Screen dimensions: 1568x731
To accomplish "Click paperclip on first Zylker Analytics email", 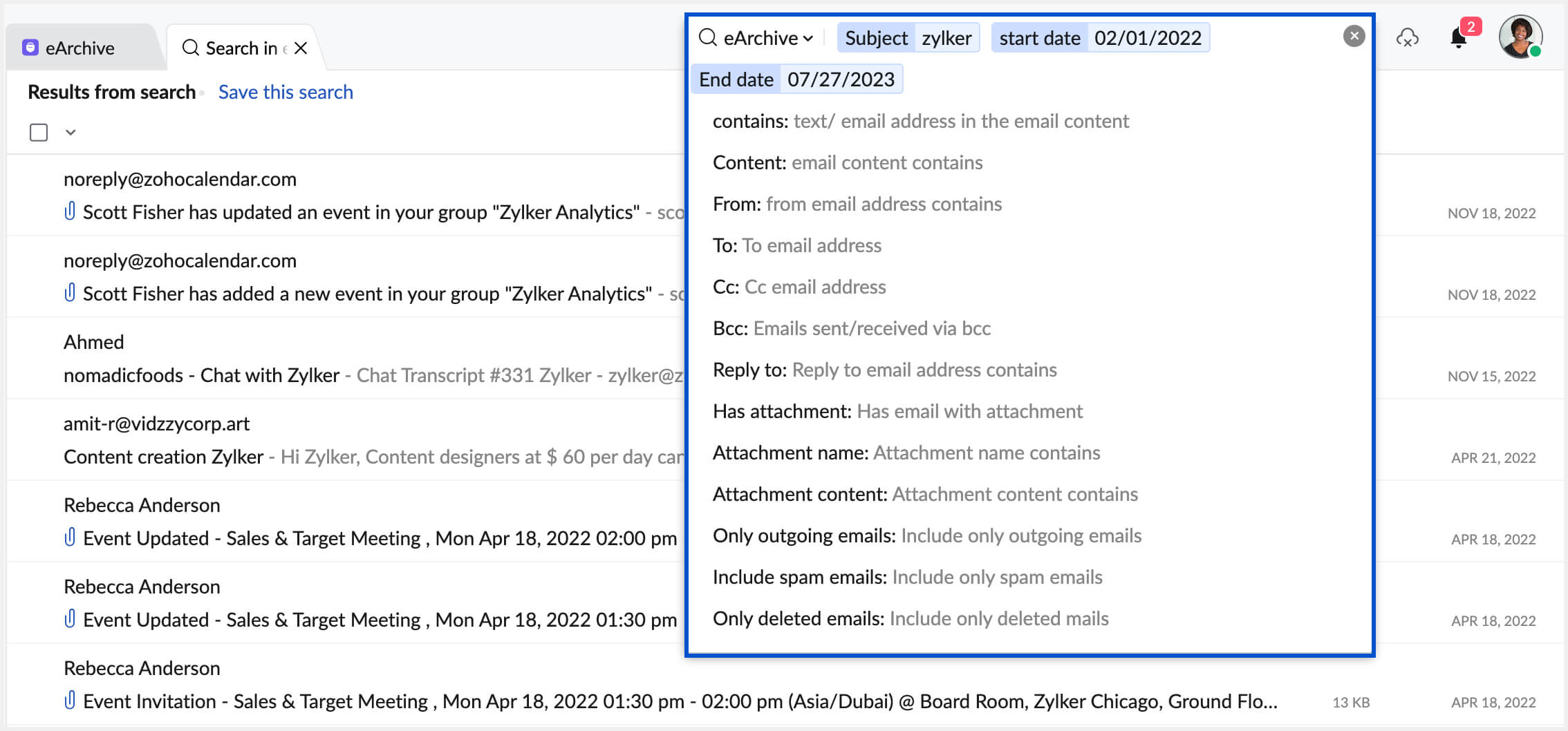I will point(69,211).
